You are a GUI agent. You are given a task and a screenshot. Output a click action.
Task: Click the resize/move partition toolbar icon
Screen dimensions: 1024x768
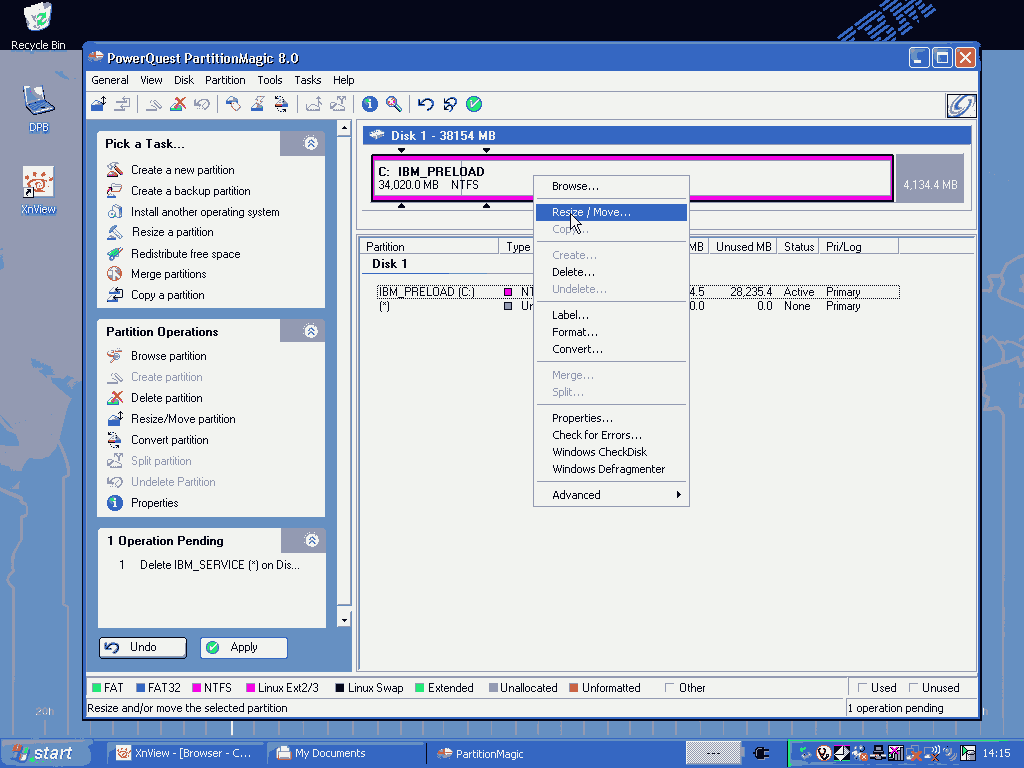[x=98, y=104]
